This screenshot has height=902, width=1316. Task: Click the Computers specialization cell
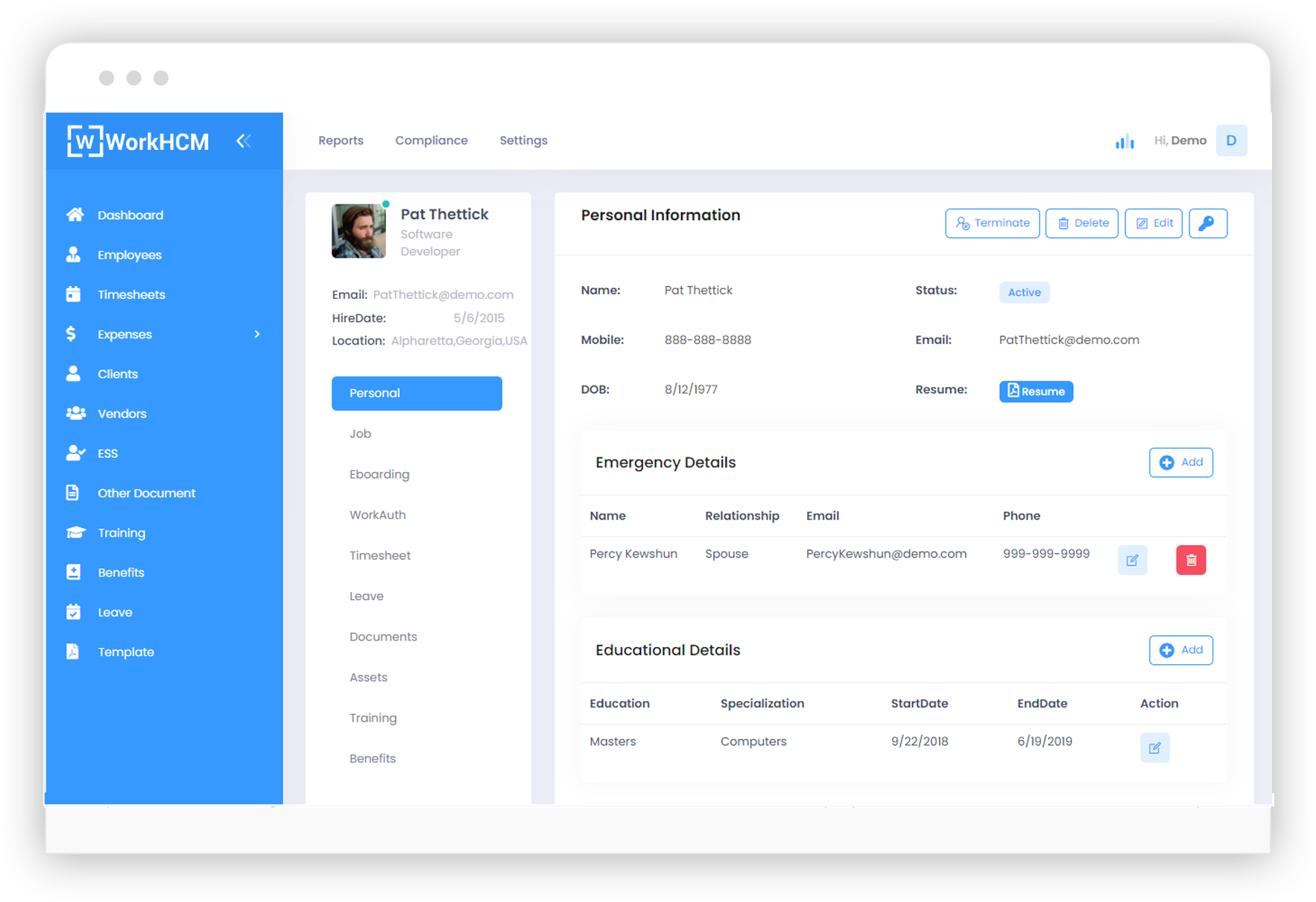point(753,741)
